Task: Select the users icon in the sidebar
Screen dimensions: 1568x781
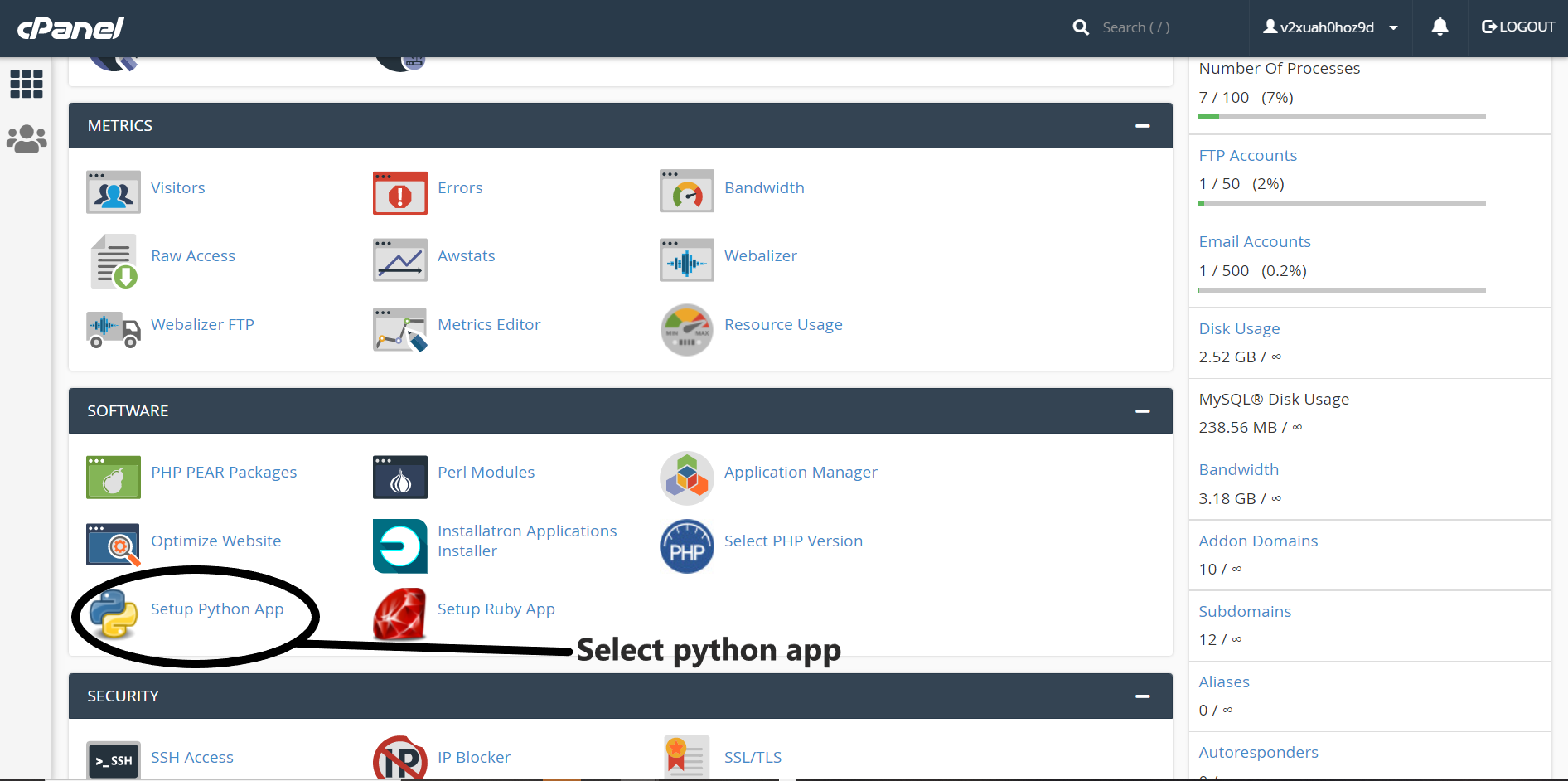Action: click(26, 138)
